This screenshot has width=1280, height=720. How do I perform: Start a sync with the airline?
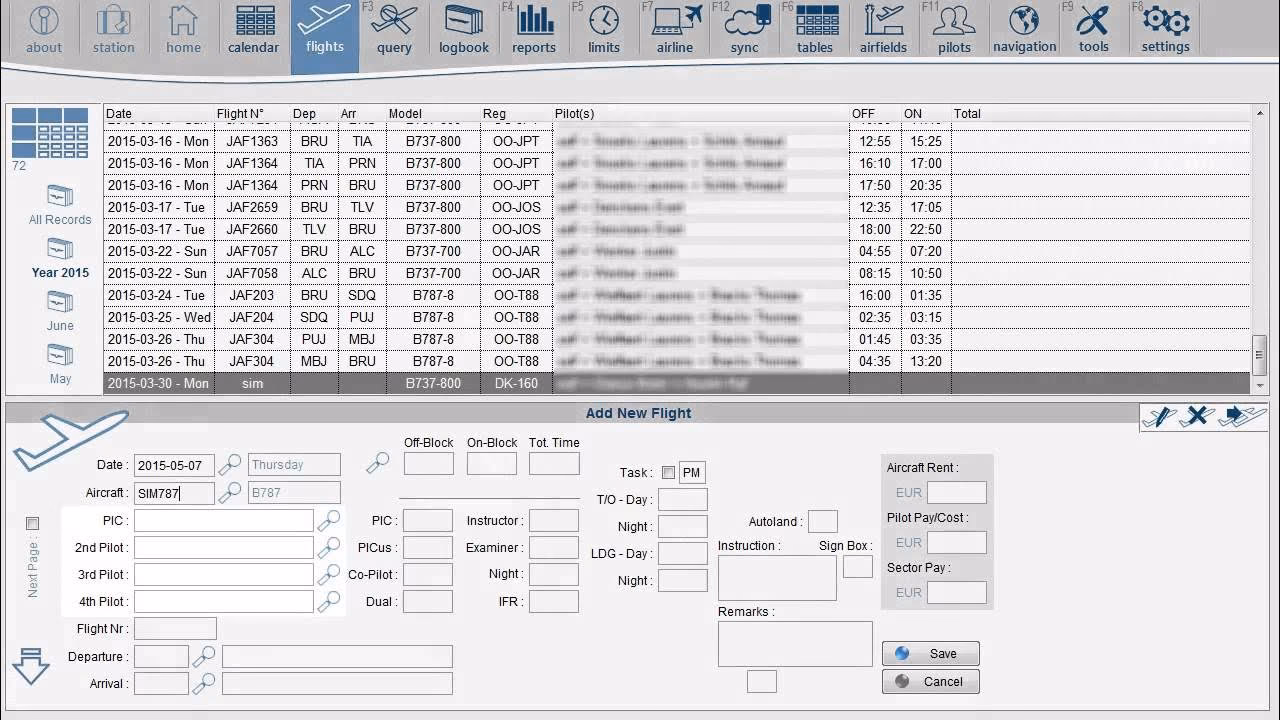(744, 28)
